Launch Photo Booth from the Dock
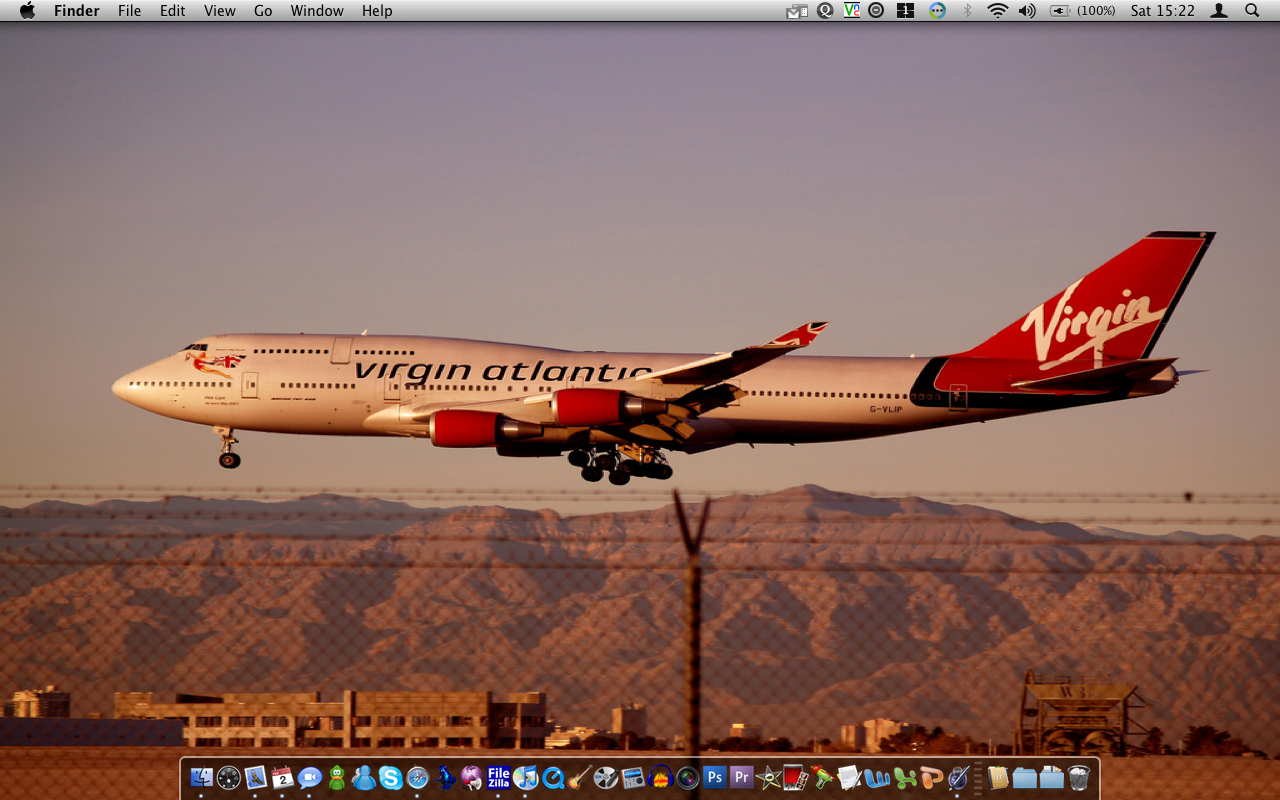Viewport: 1280px width, 800px height. (795, 777)
